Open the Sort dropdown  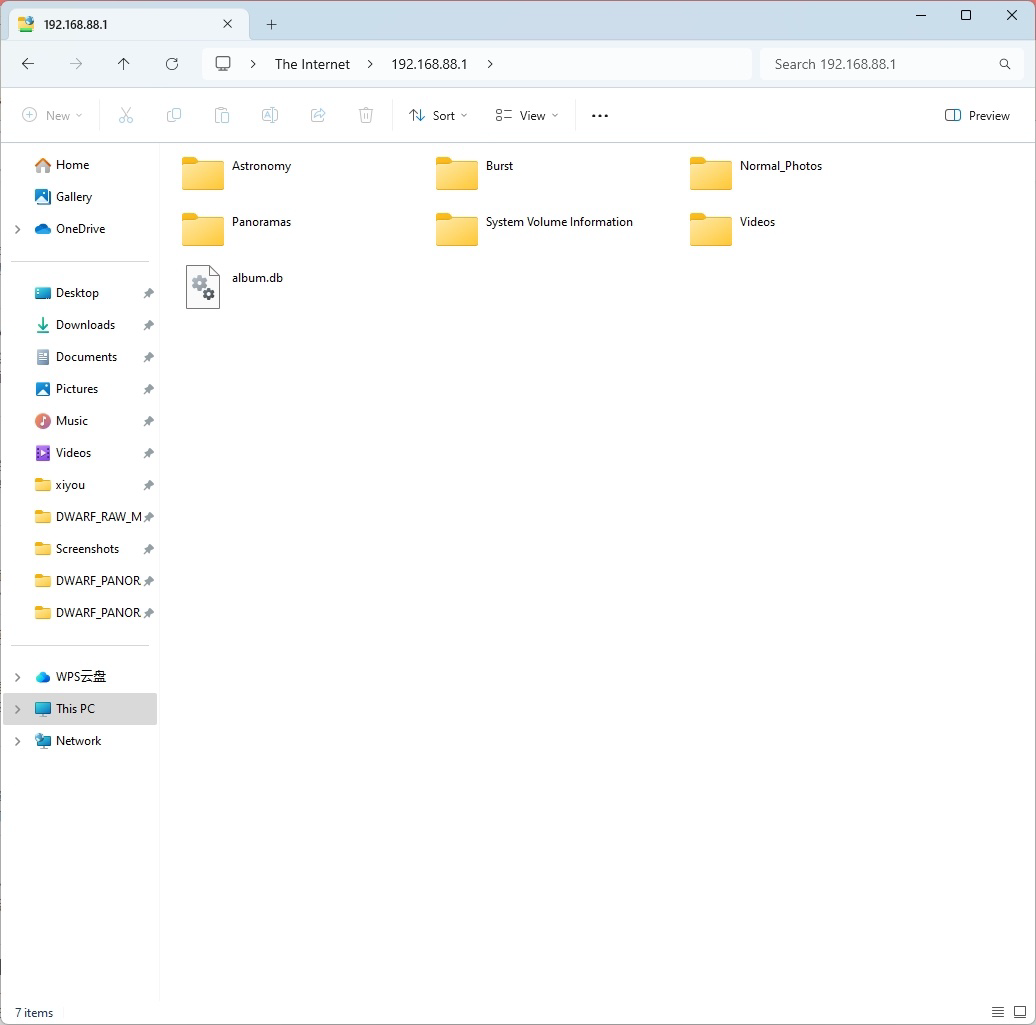(437, 115)
